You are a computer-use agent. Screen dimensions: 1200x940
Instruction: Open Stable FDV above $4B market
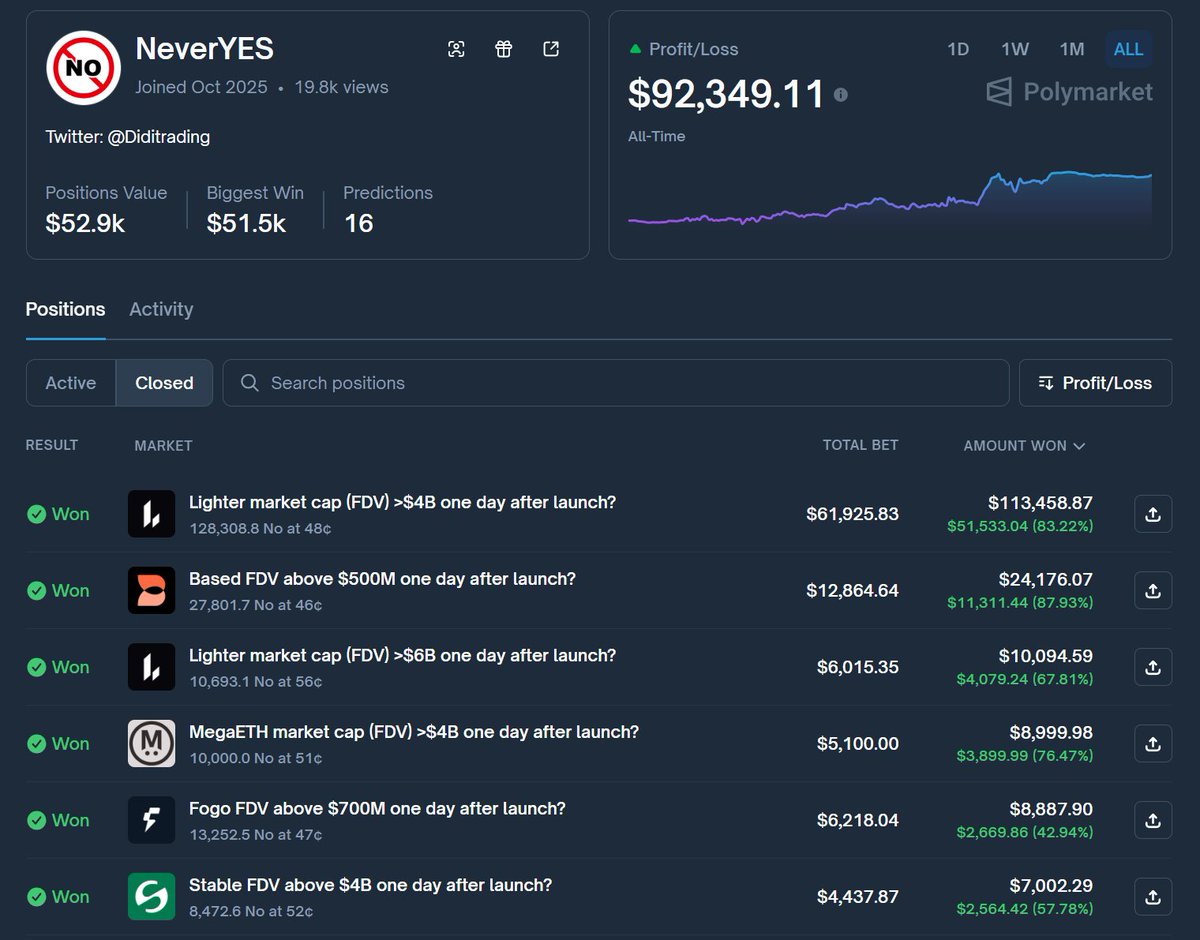point(370,885)
